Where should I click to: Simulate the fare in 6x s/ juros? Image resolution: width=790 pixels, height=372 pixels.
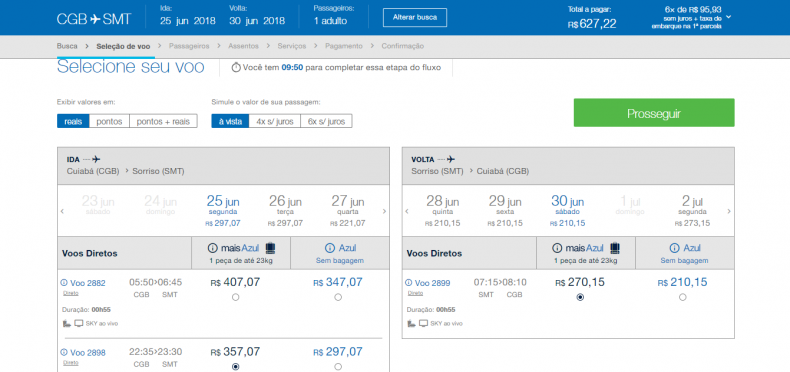coord(326,121)
